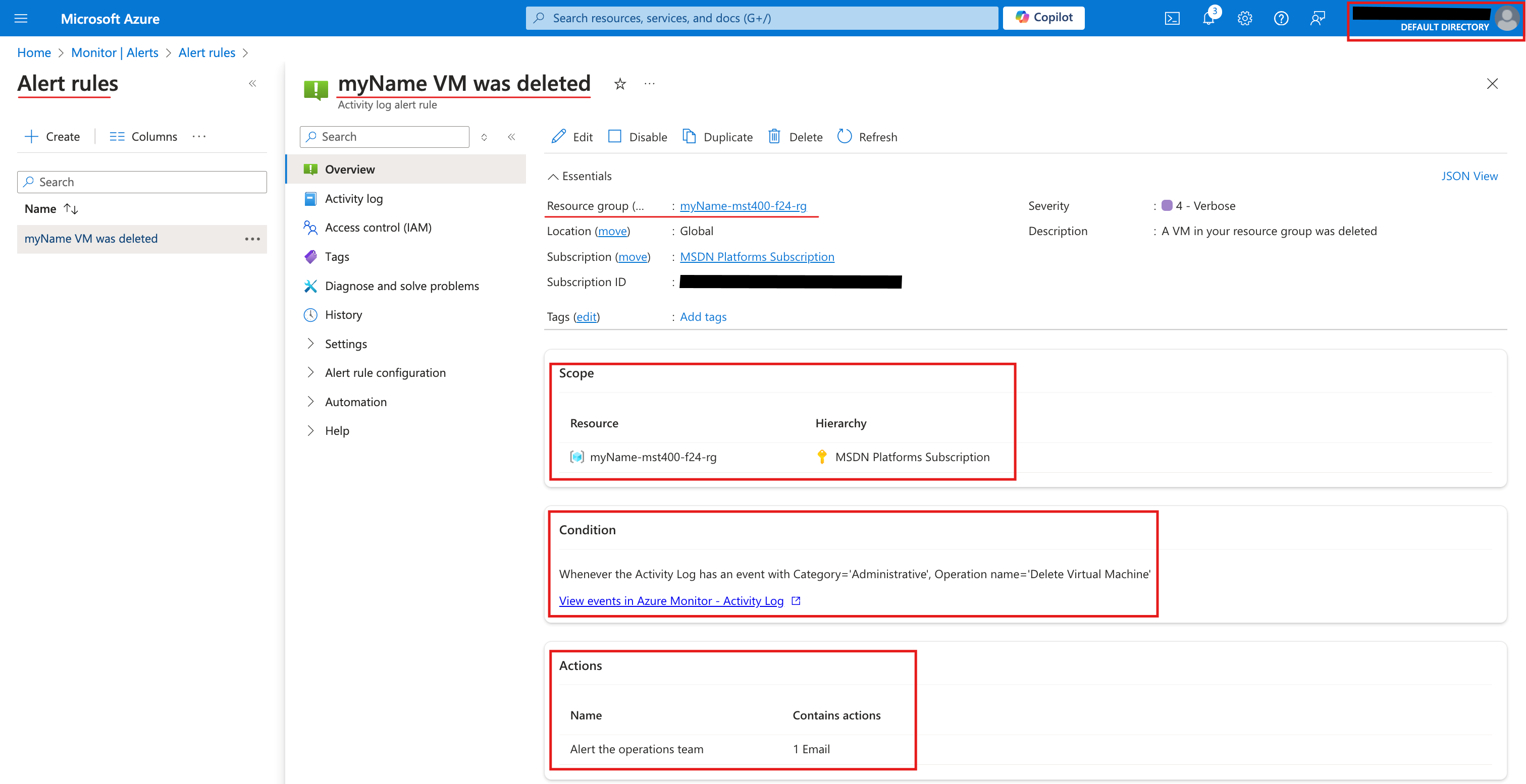Viewport: 1526px width, 784px height.
Task: Sort alert rules by Name column
Action: [51, 208]
